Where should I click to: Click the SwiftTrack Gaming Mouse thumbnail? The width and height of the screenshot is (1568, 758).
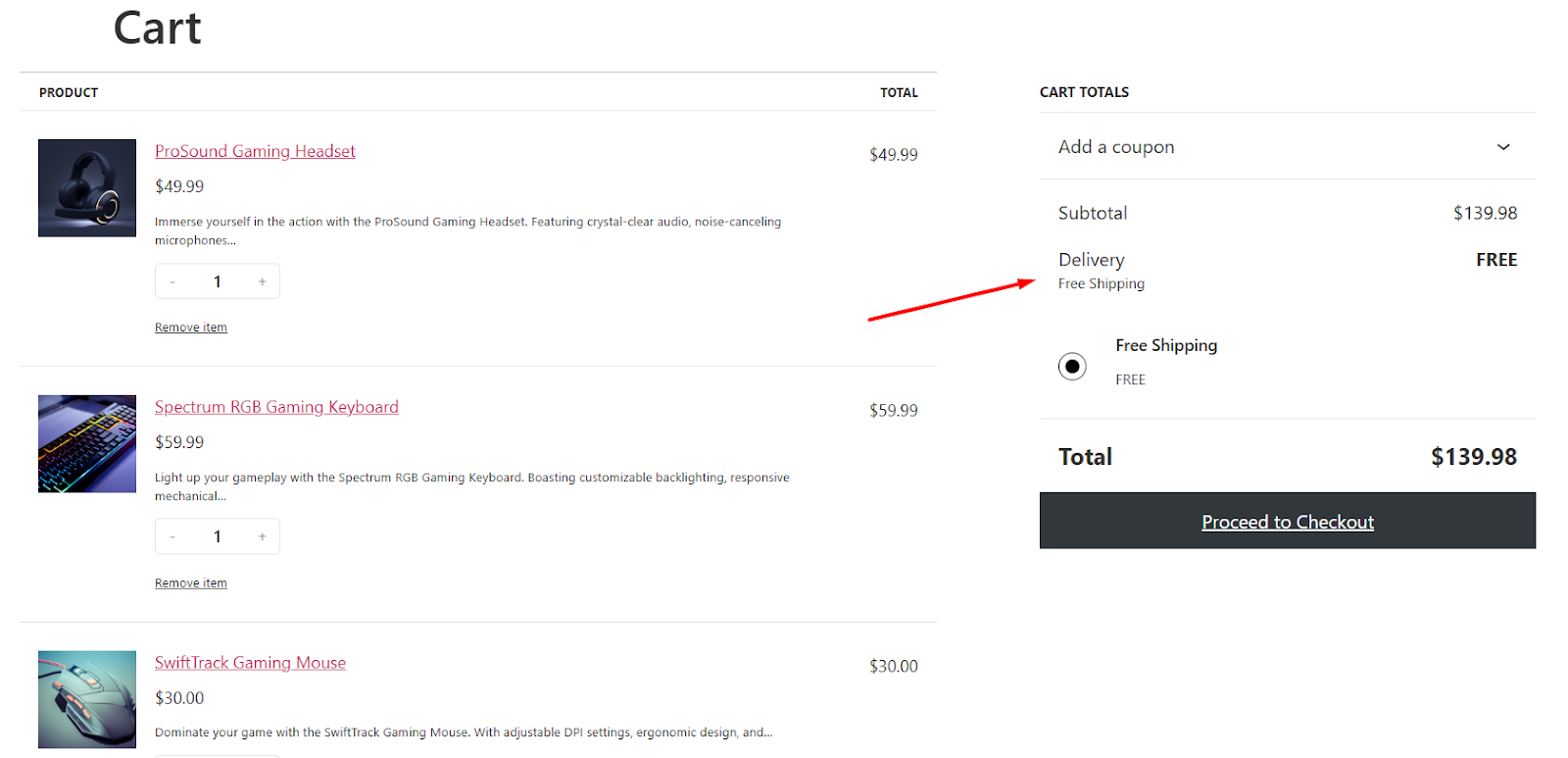(87, 700)
